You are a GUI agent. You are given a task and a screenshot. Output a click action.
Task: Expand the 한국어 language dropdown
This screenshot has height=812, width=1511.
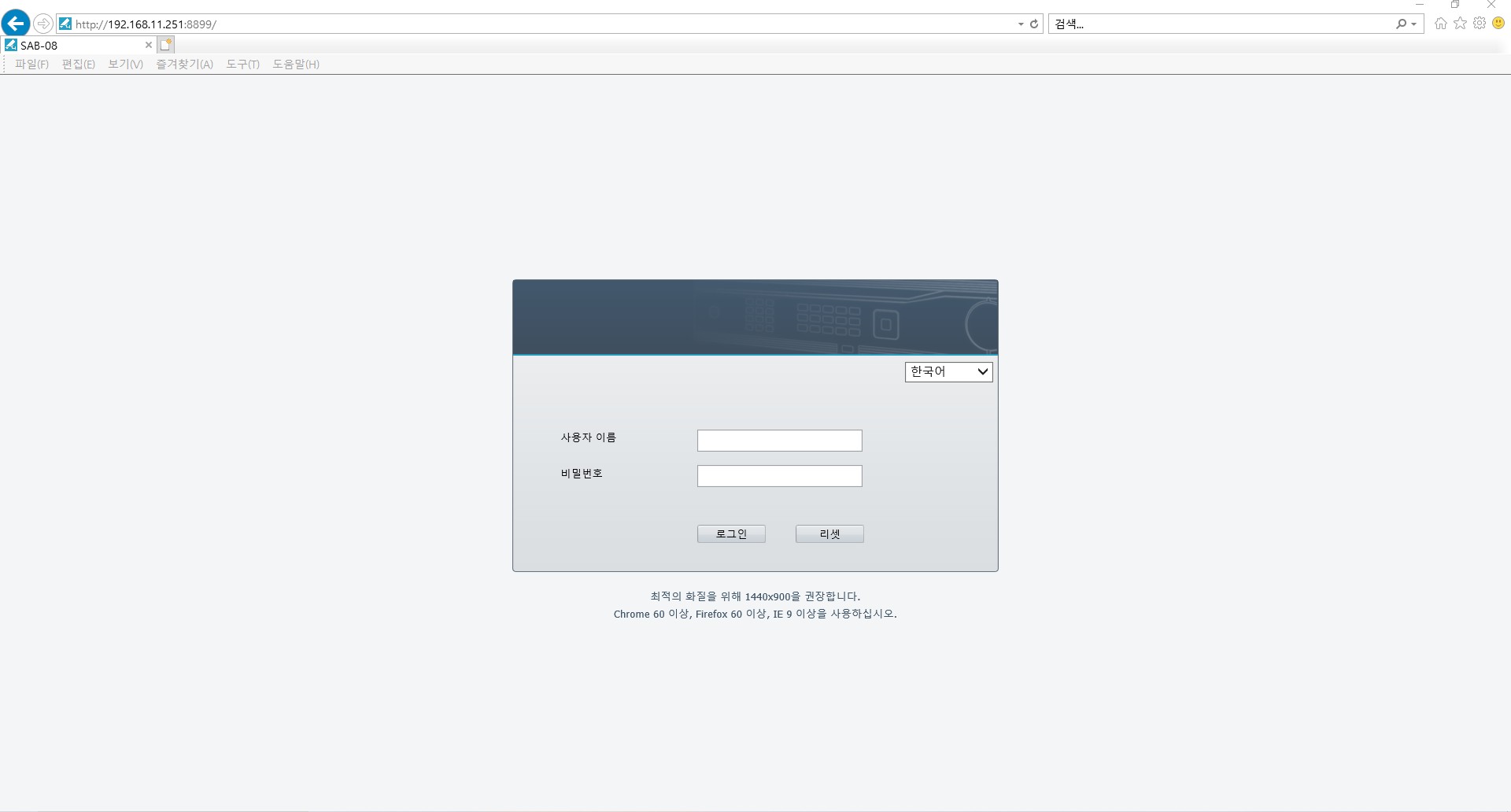[x=948, y=371]
